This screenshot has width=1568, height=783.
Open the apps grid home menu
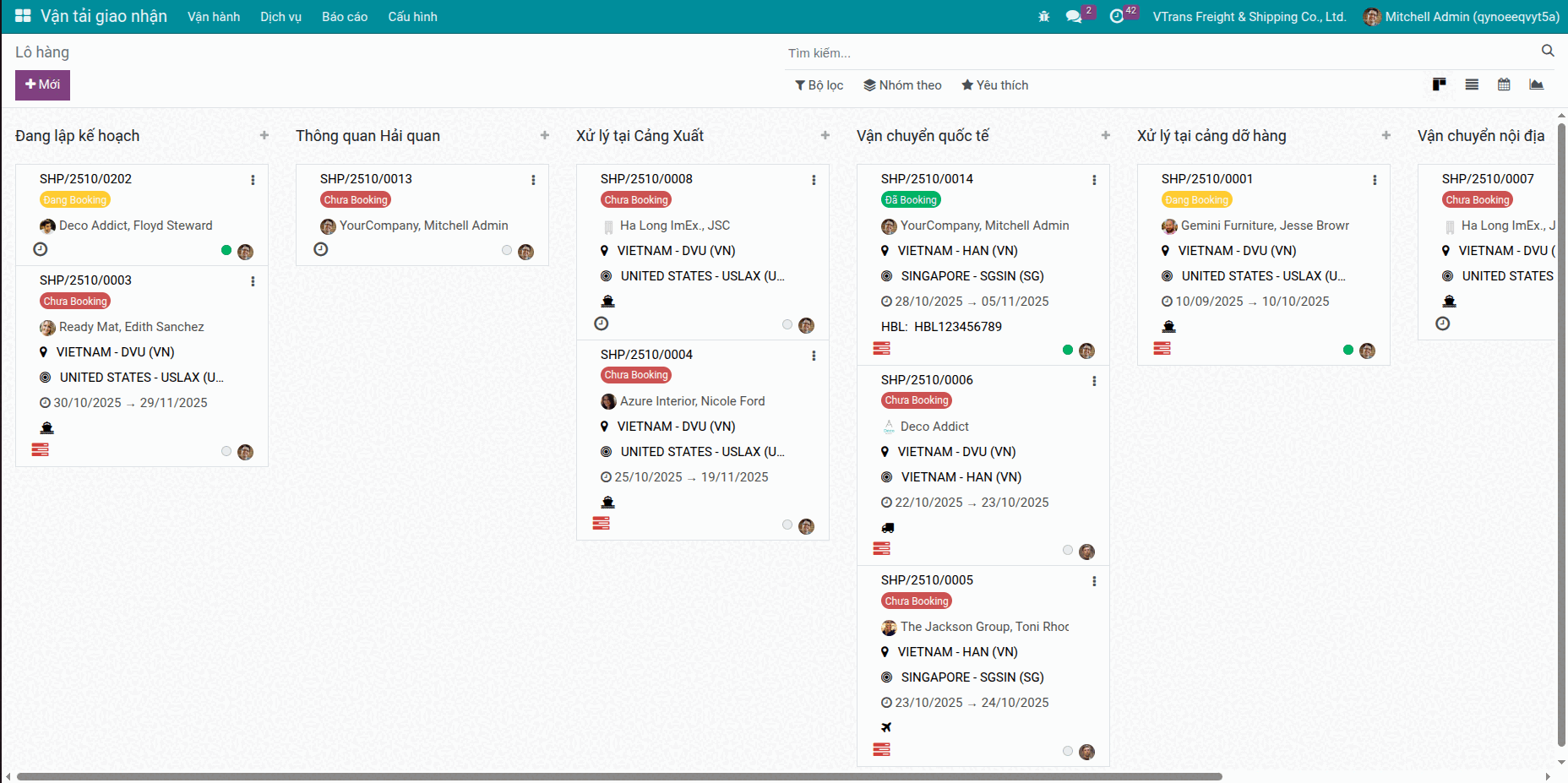click(23, 16)
